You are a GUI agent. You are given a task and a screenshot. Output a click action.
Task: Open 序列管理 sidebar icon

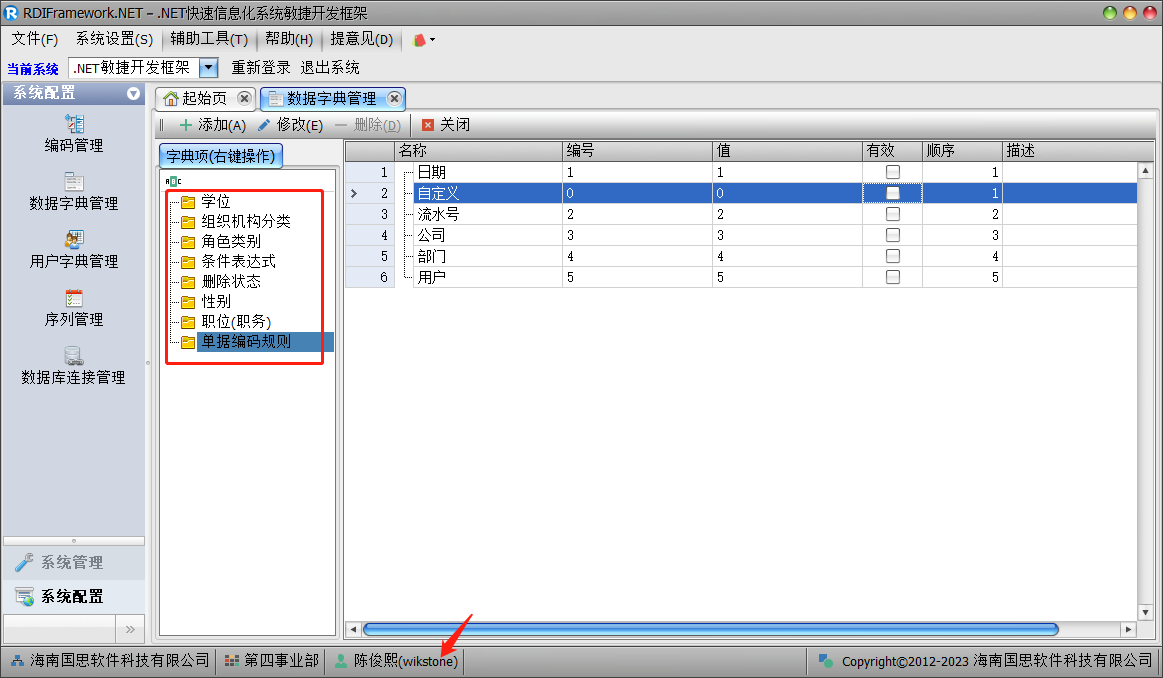[x=74, y=298]
